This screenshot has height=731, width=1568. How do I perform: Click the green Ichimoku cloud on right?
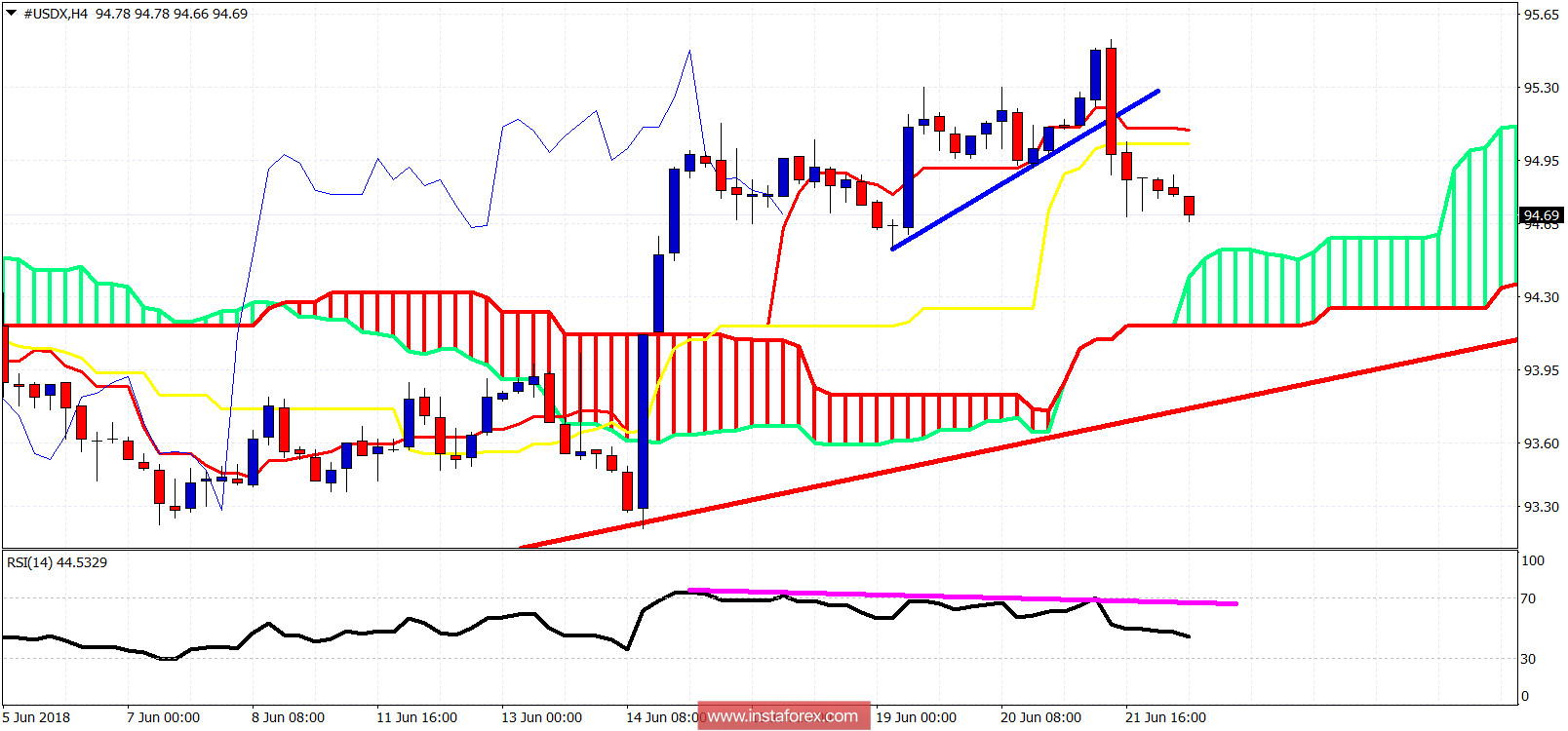[x=1346, y=278]
